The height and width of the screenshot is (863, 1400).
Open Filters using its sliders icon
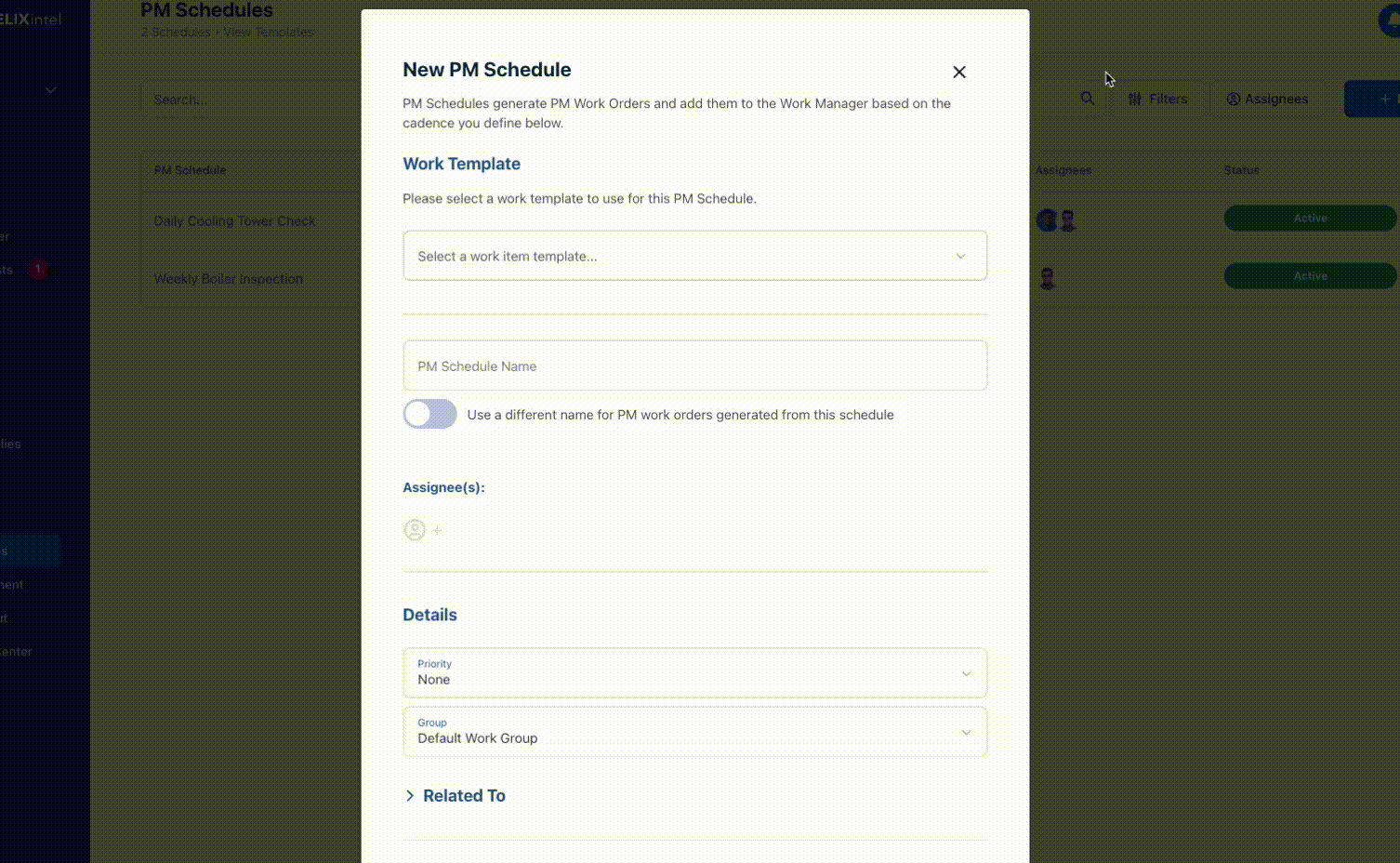(1158, 99)
